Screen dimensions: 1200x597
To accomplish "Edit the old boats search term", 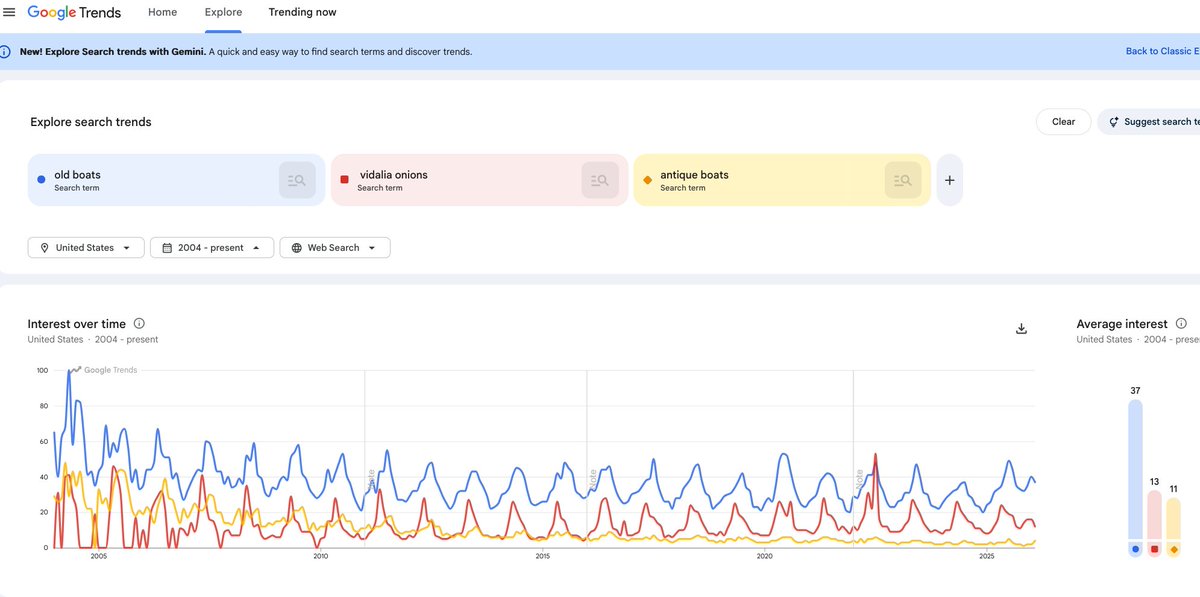I will 176,180.
